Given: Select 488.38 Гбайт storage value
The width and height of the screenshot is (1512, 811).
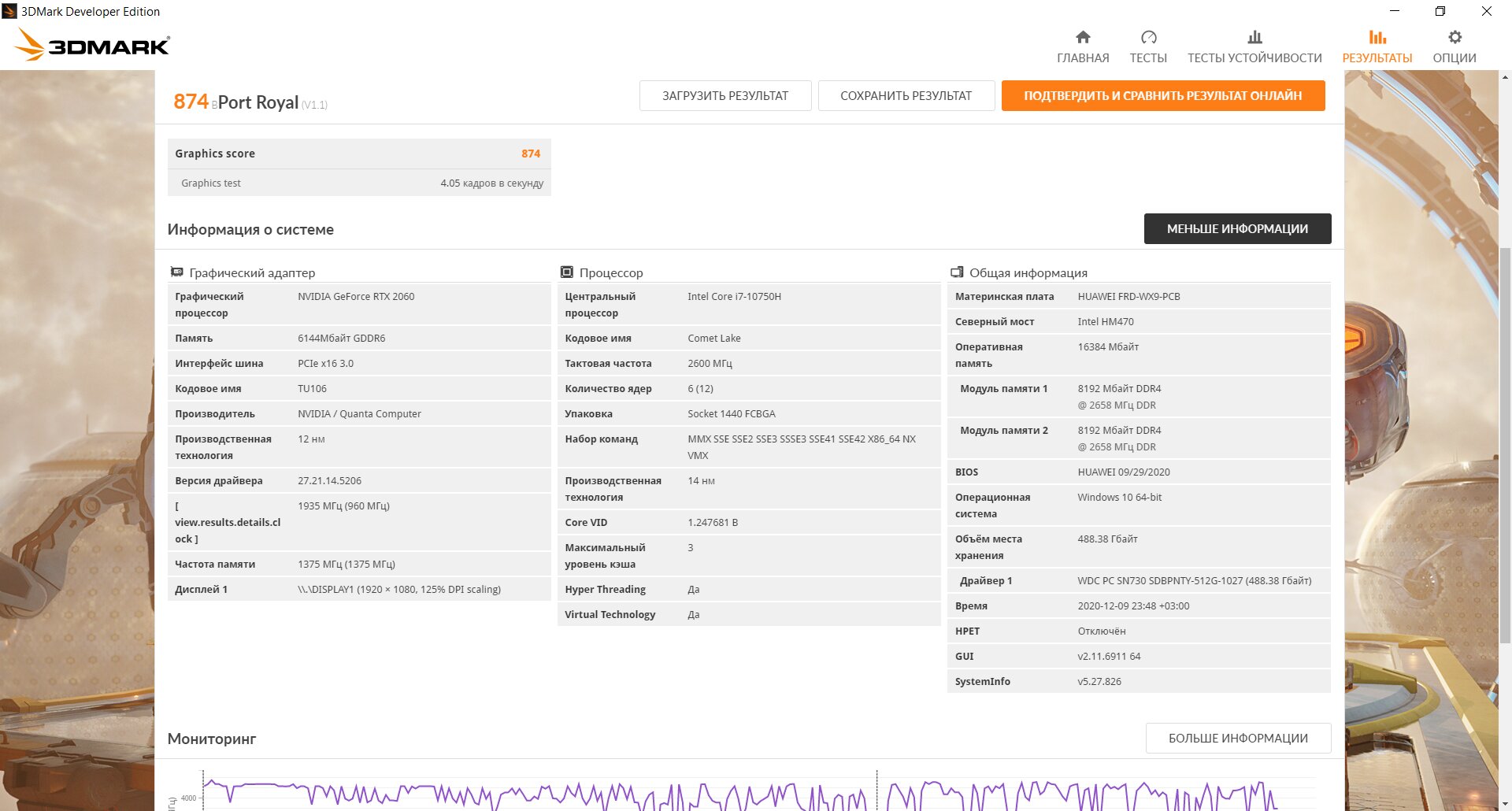Looking at the screenshot, I should (1107, 539).
